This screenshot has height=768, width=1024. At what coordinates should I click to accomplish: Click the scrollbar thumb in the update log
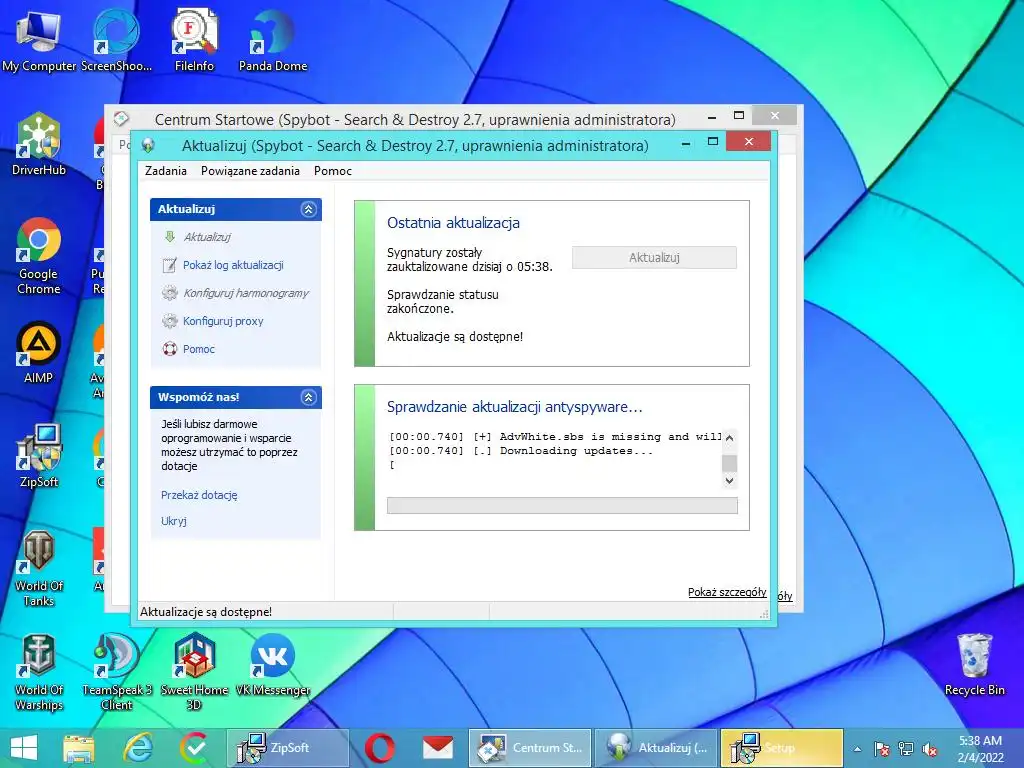tap(729, 463)
